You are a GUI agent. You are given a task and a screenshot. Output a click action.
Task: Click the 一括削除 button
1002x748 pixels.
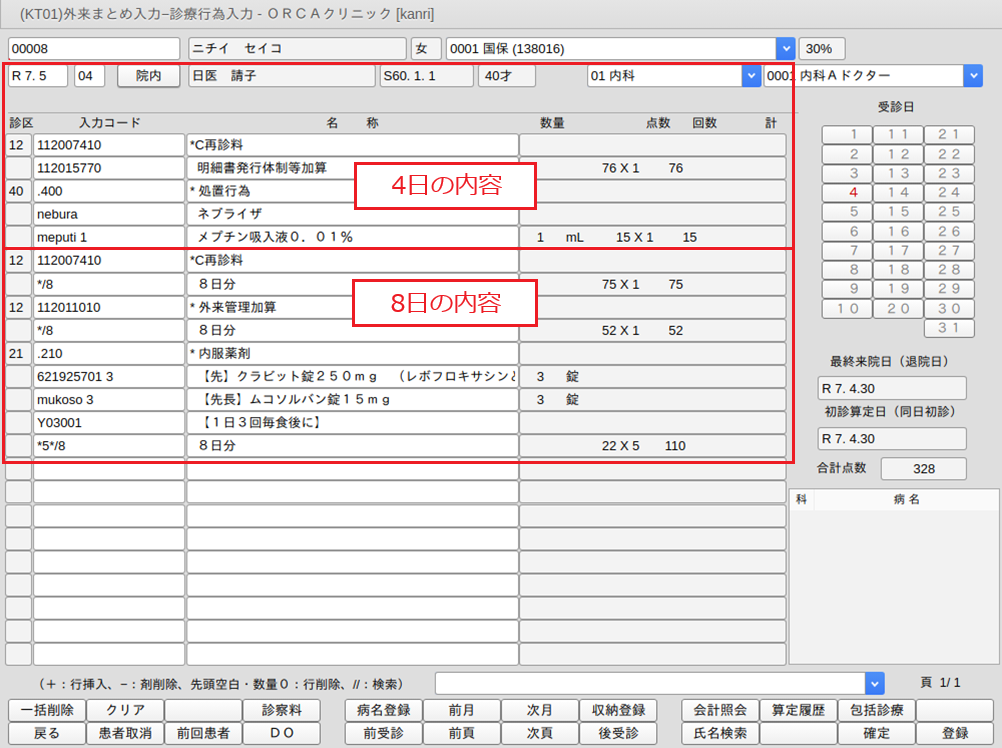coord(46,710)
